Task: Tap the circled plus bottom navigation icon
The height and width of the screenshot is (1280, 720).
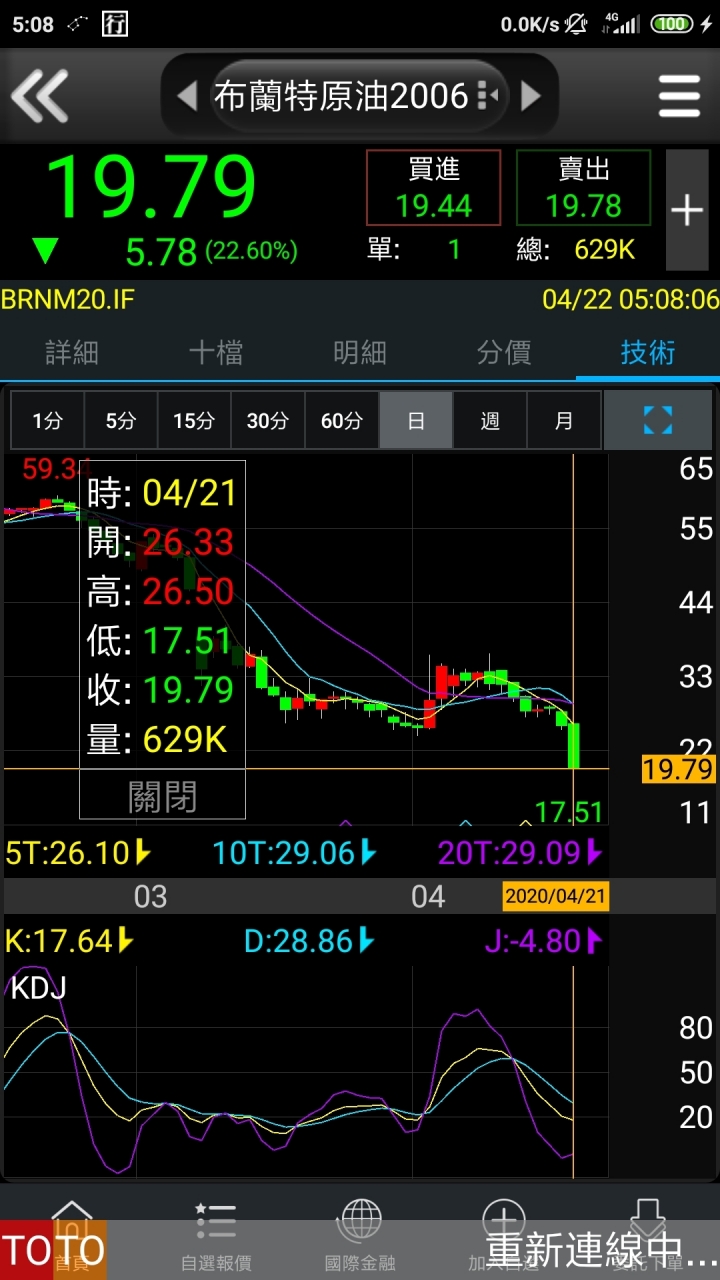Action: 503,1222
